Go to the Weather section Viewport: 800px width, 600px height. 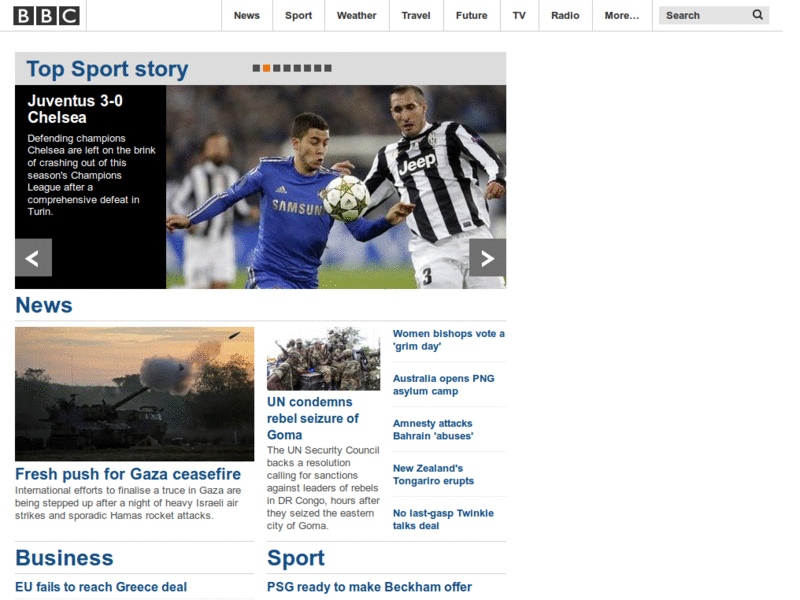point(357,16)
